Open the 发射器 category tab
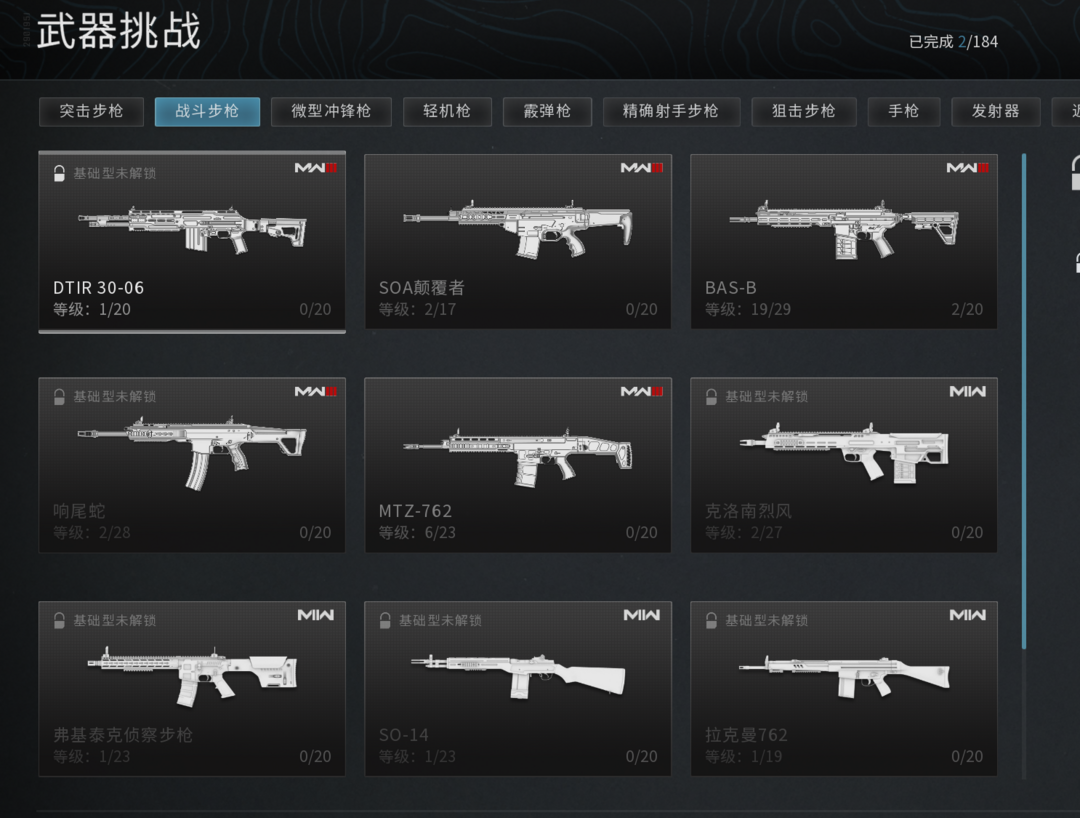The image size is (1080, 818). (x=995, y=112)
